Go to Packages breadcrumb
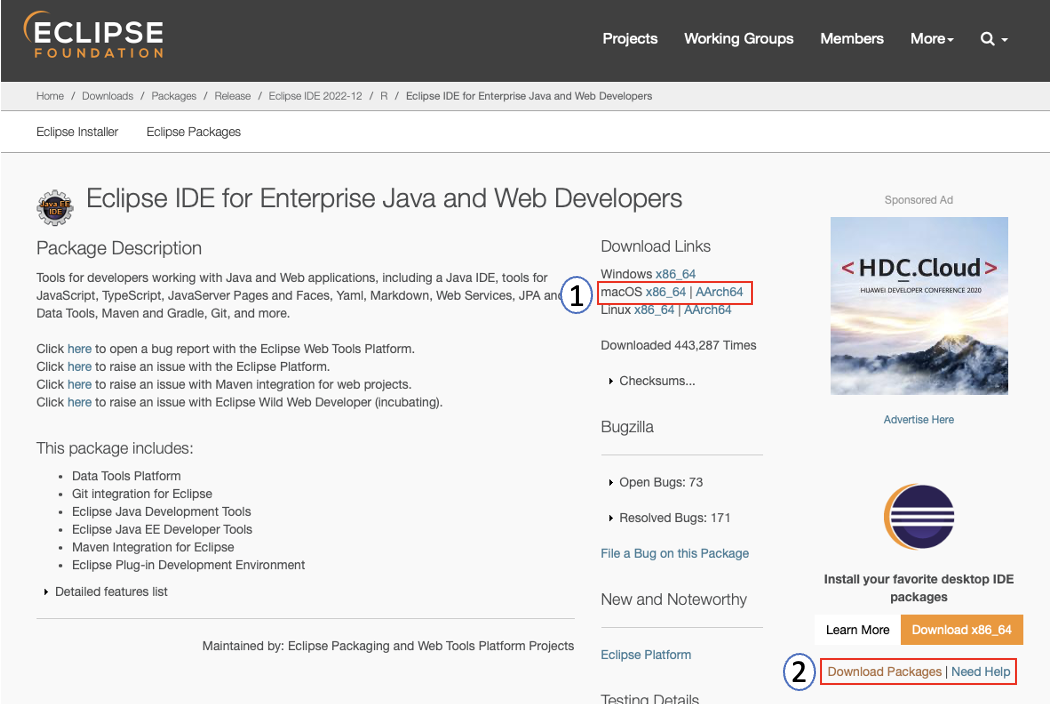Viewport: 1058px width, 704px height. click(173, 96)
